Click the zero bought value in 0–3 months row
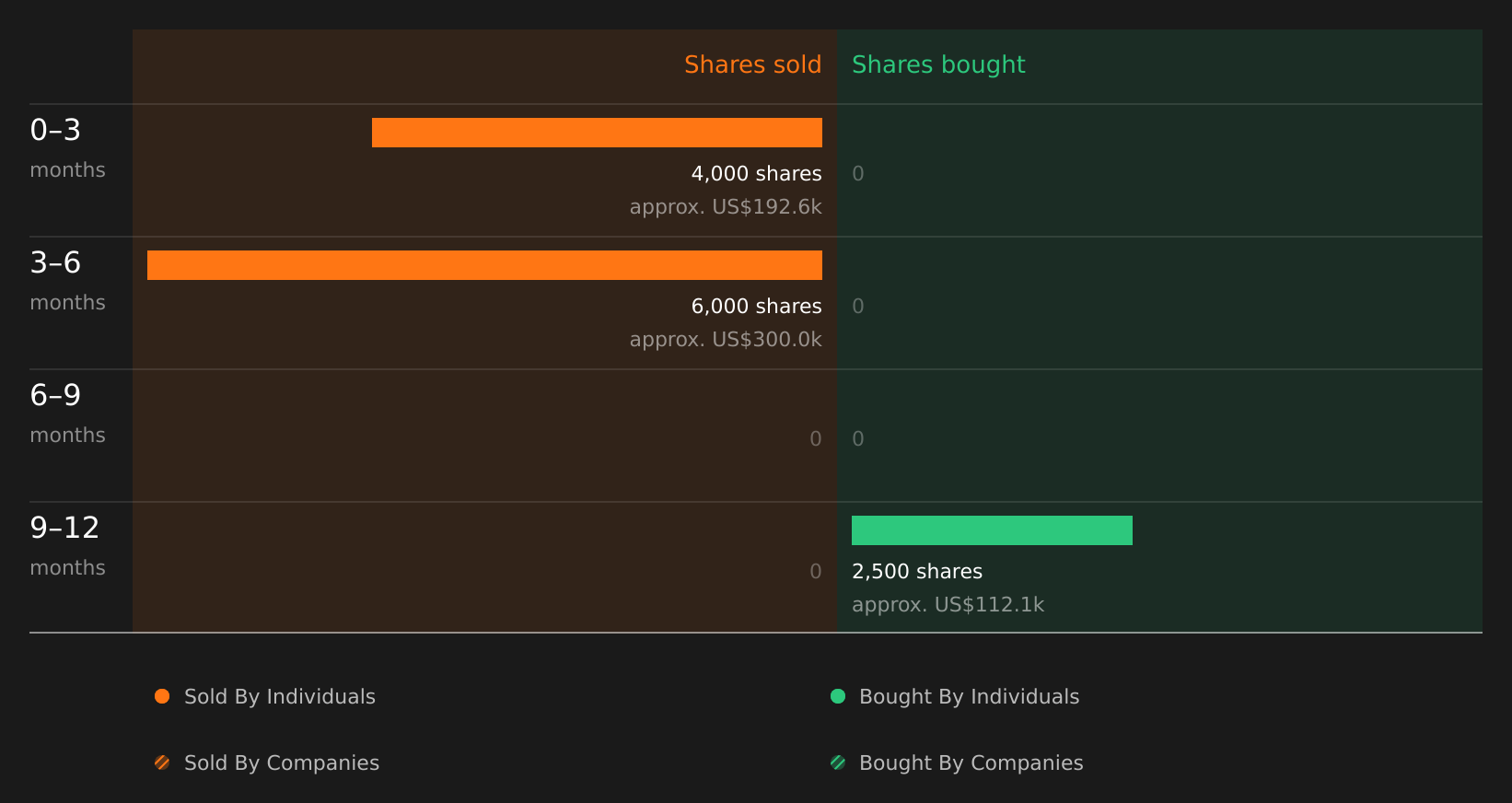Screen dimensions: 1512x803 858,173
